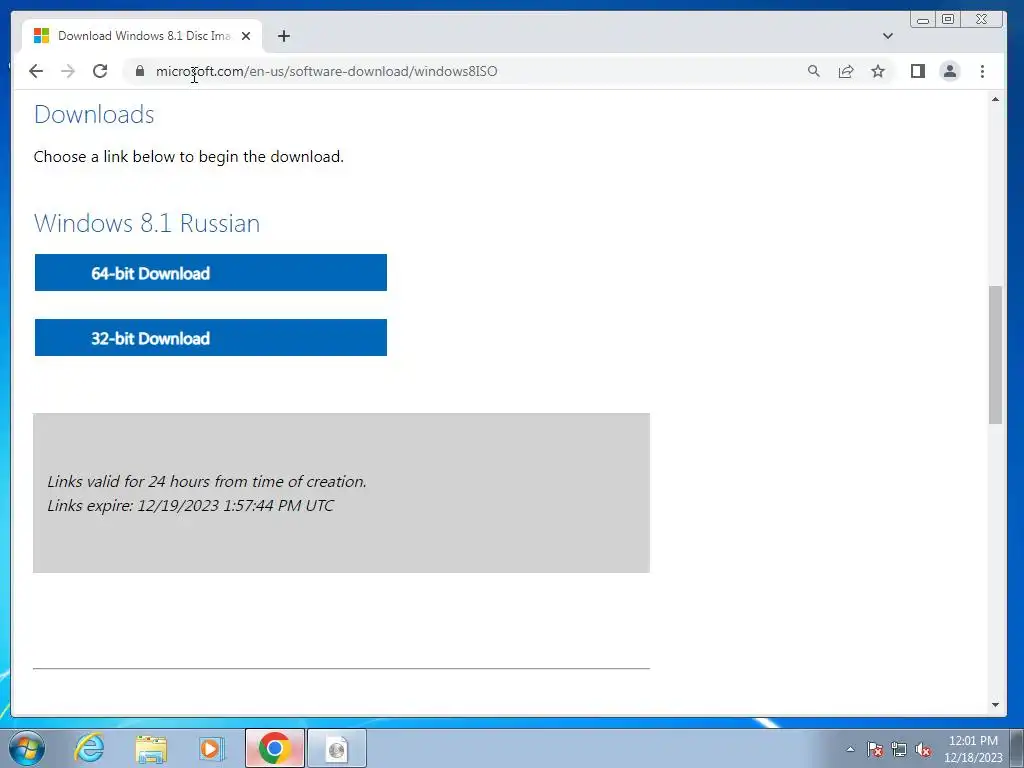Start the 32-bit Download
The image size is (1024, 768).
tap(211, 338)
